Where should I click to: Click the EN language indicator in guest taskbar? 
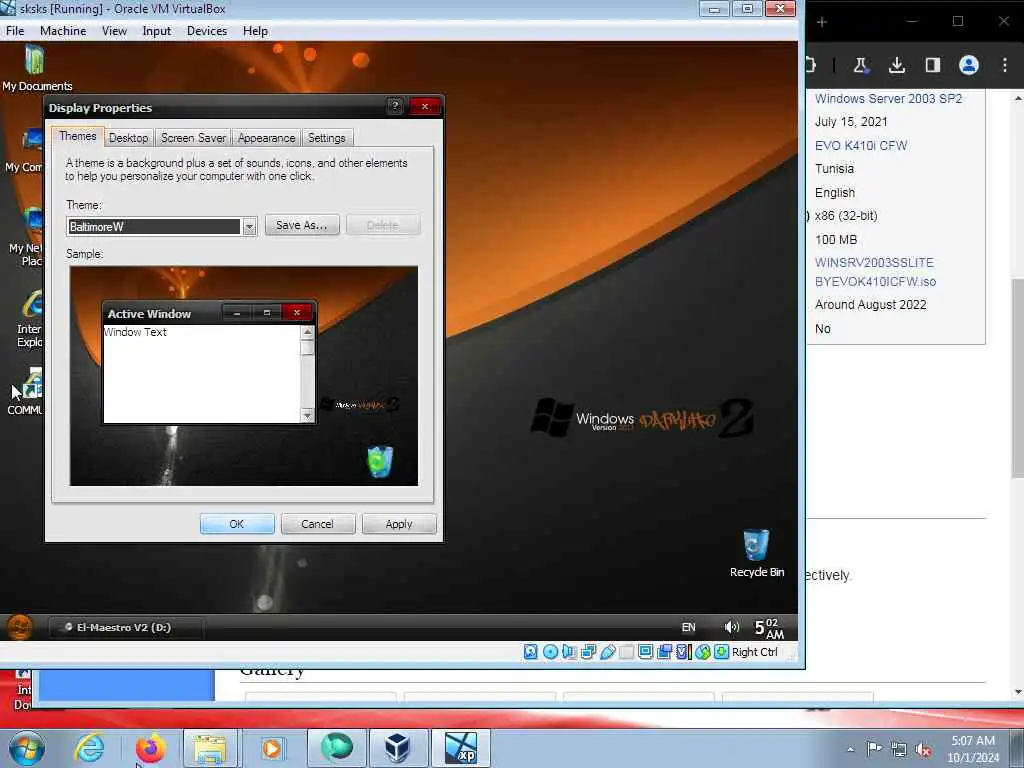(688, 627)
